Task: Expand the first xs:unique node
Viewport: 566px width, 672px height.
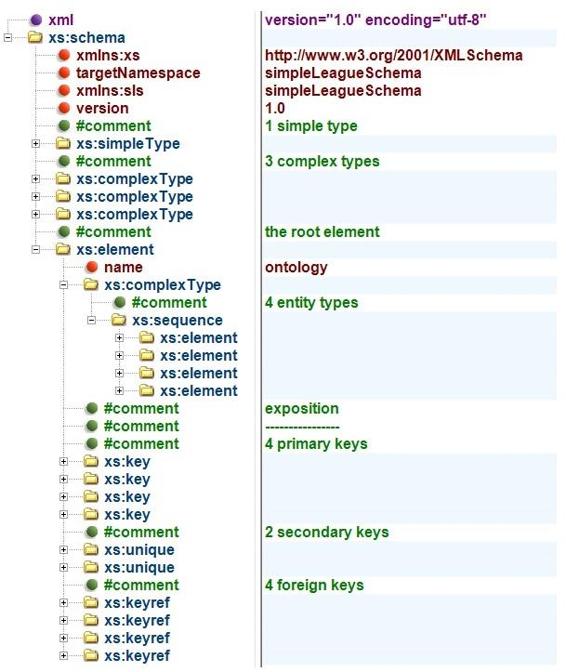Action: (63, 550)
